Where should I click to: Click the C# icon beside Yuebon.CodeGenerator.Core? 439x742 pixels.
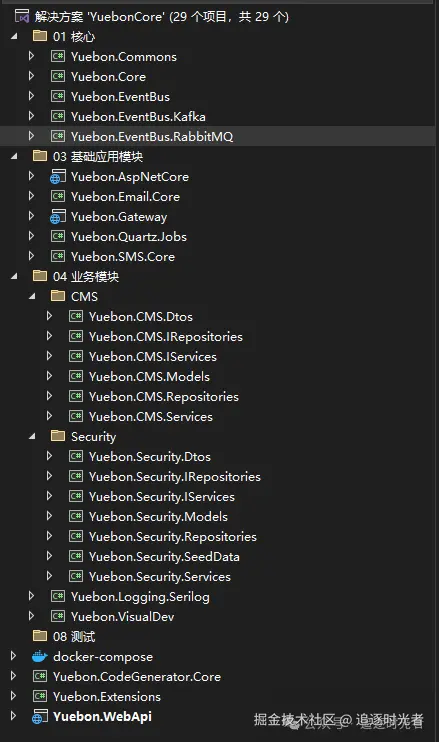tap(40, 676)
